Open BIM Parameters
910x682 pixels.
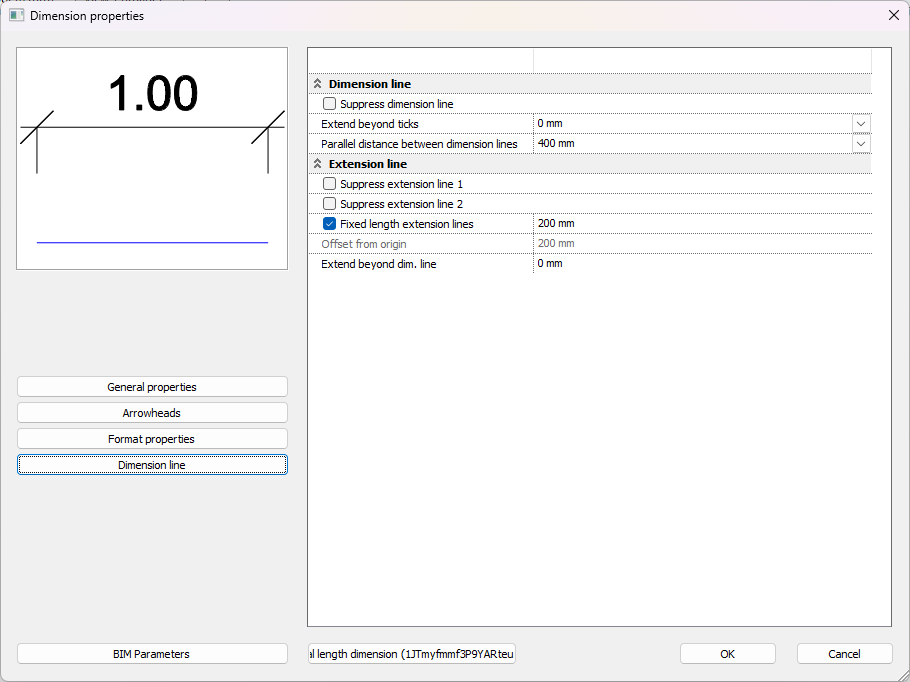point(152,654)
